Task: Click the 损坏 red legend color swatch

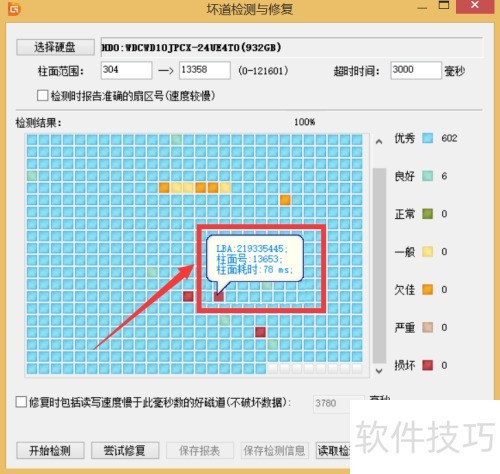Action: 427,365
